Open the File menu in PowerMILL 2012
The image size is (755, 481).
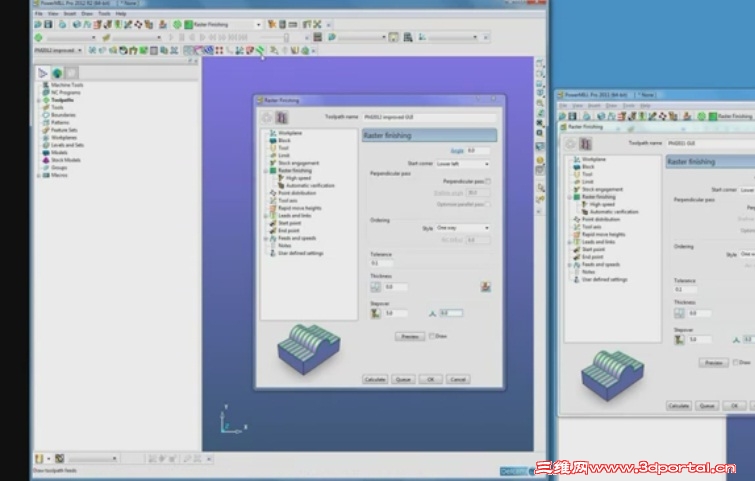pyautogui.click(x=39, y=13)
